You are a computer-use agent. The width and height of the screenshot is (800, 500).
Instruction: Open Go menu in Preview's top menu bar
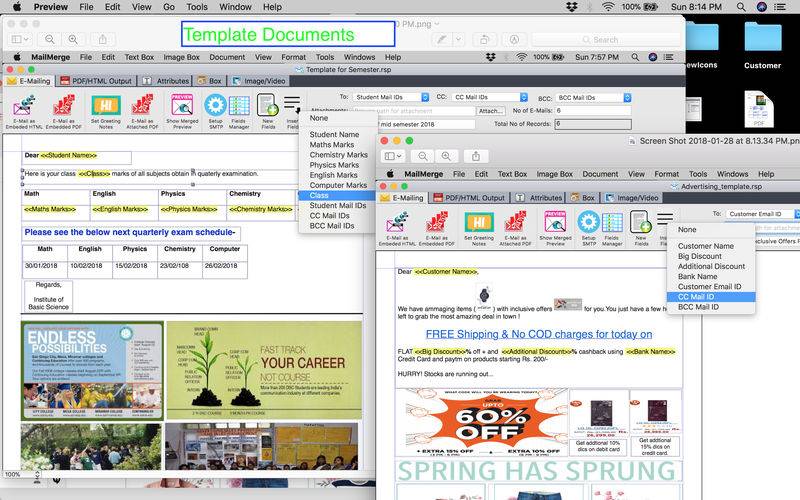click(169, 7)
